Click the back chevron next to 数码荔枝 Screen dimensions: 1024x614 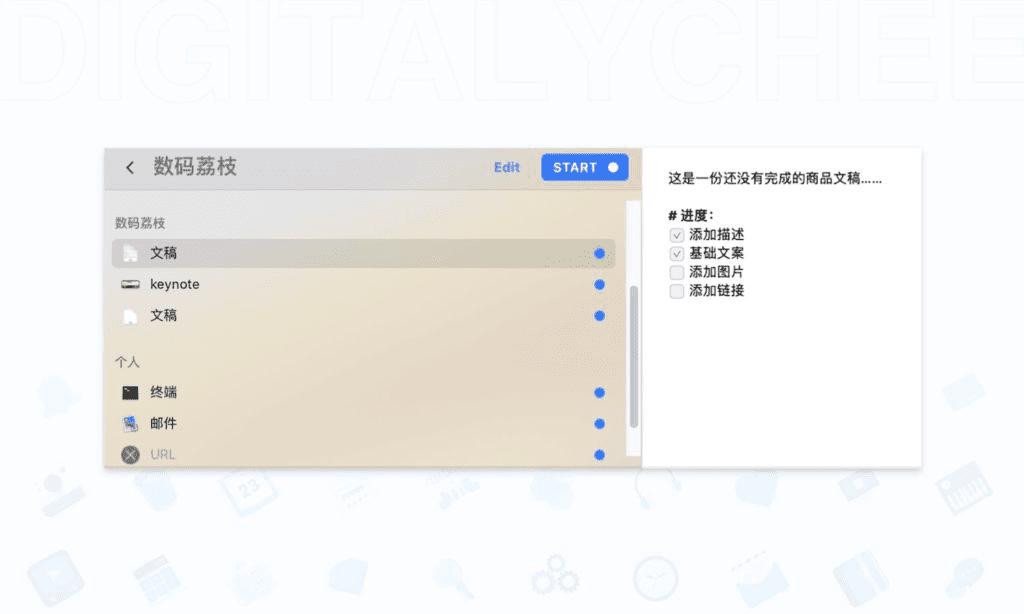129,167
